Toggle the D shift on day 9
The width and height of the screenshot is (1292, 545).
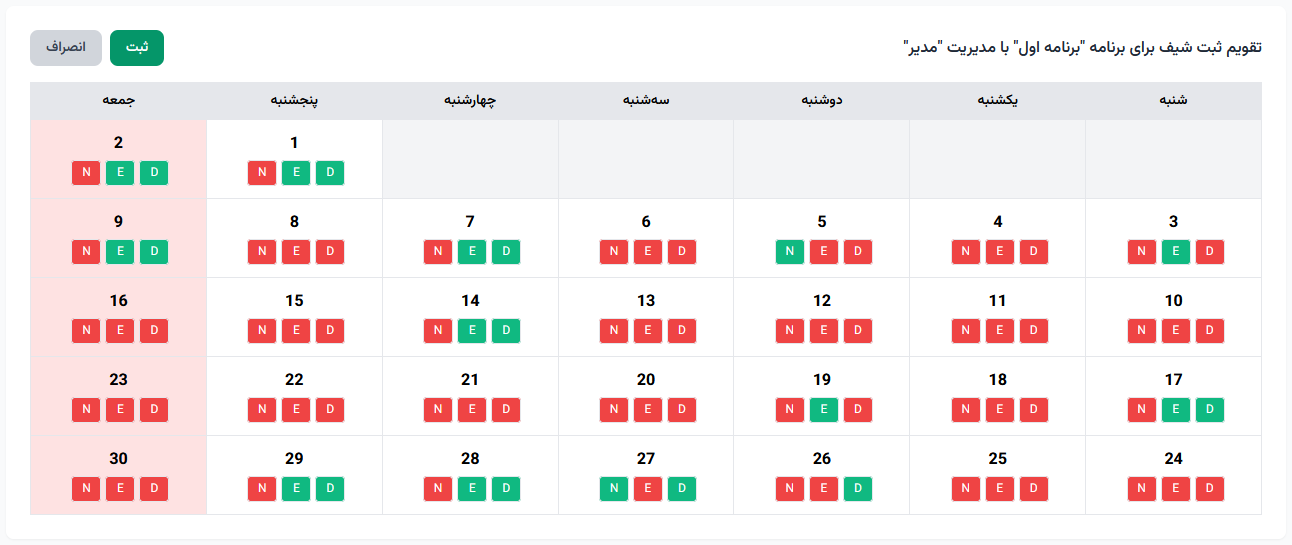pos(154,252)
